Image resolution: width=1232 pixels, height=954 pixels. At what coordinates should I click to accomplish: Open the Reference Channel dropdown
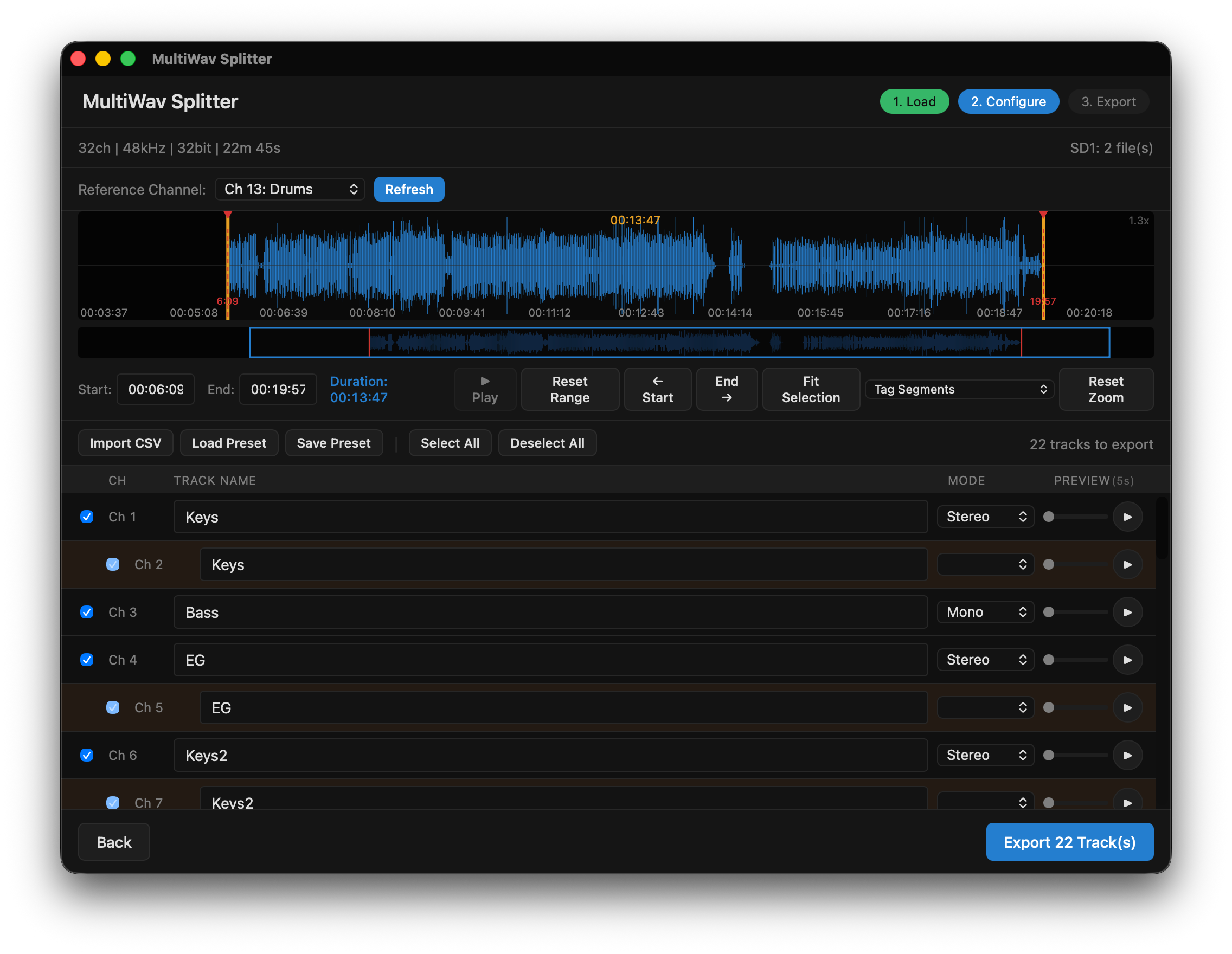pyautogui.click(x=290, y=189)
